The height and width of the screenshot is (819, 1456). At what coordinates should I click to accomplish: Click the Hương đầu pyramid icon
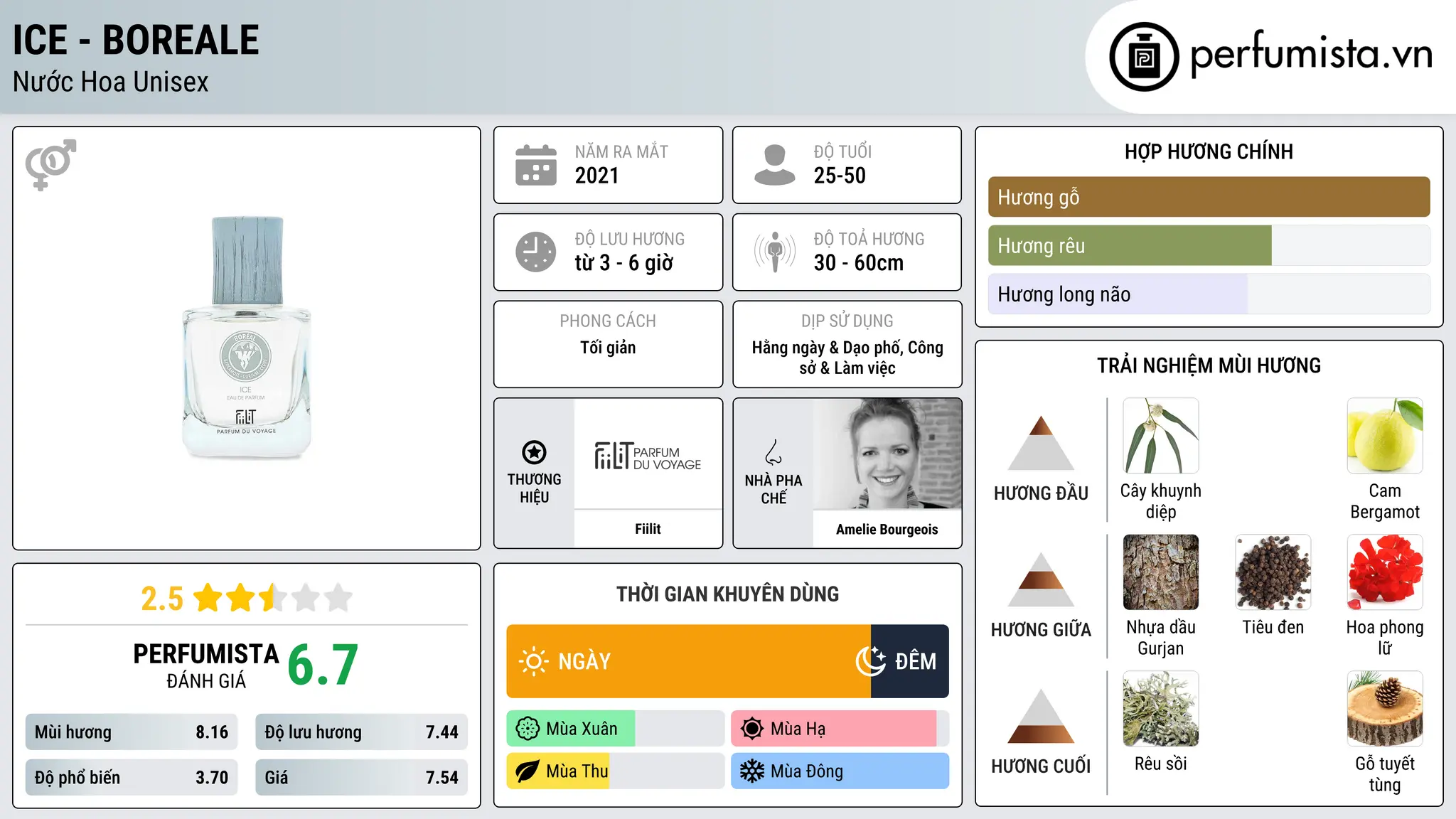tap(1042, 443)
